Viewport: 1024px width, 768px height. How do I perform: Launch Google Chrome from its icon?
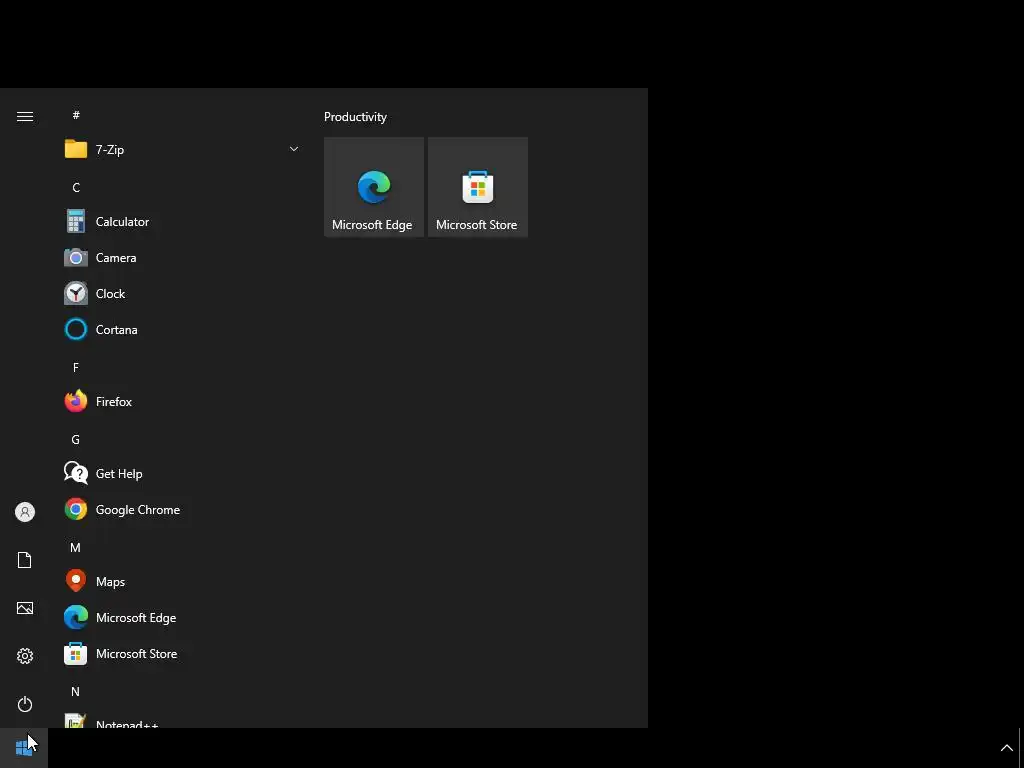click(76, 509)
